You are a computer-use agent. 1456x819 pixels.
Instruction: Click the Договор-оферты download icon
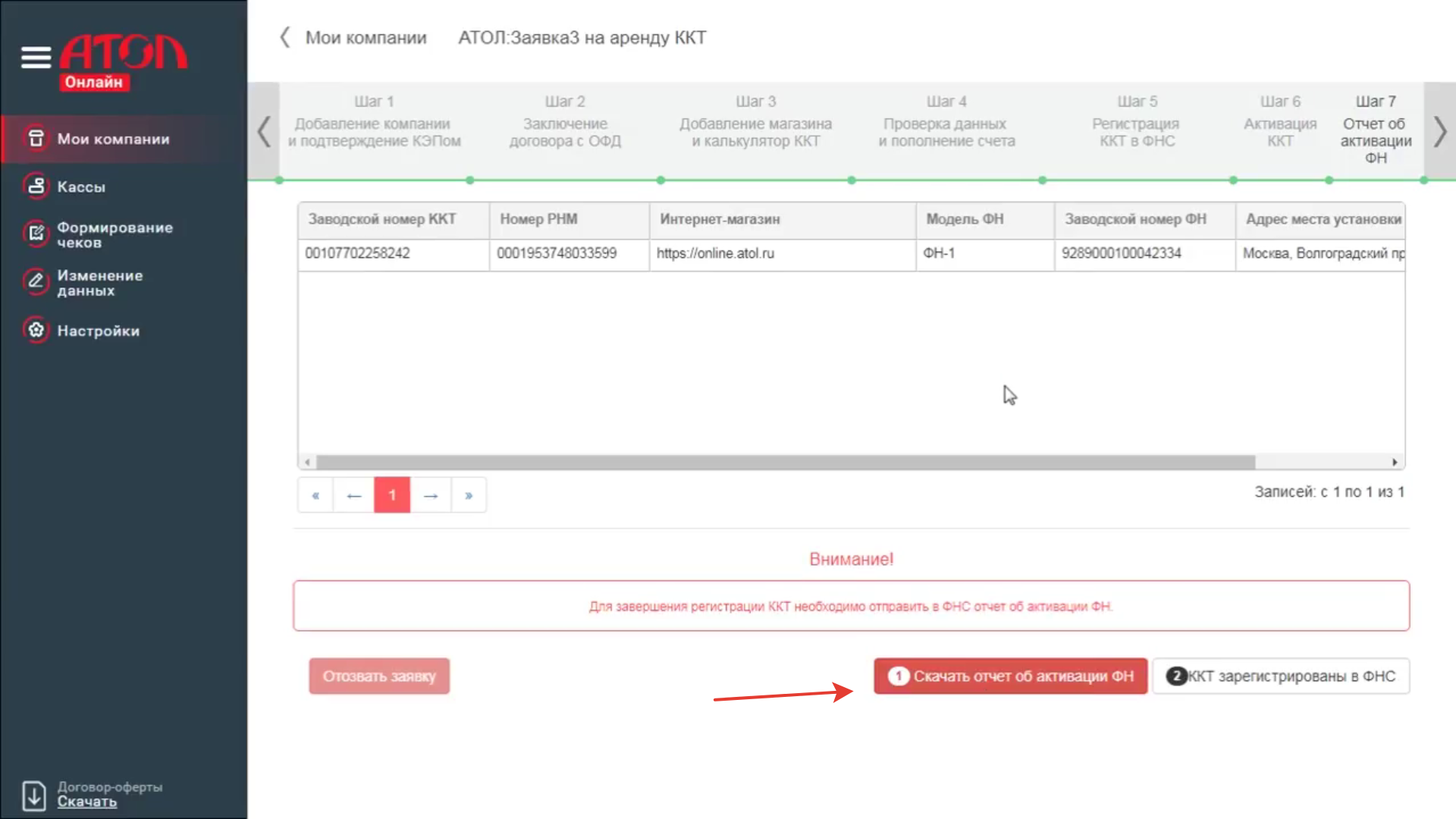pyautogui.click(x=34, y=795)
